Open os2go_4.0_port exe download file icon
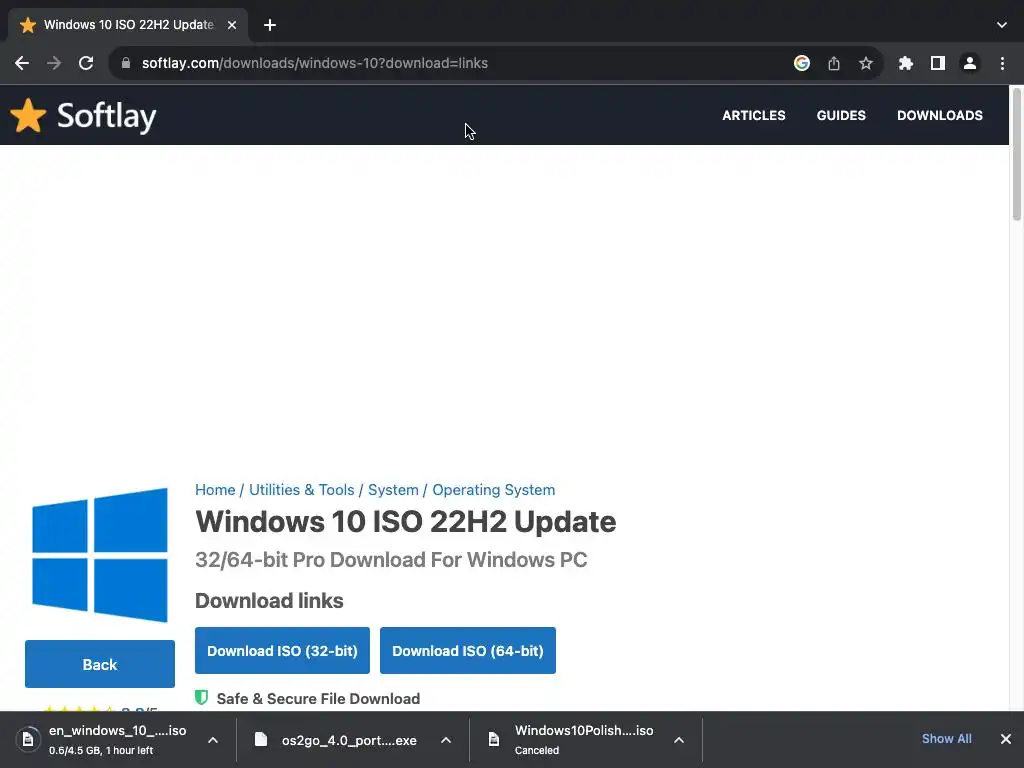The image size is (1024, 768). click(x=261, y=740)
